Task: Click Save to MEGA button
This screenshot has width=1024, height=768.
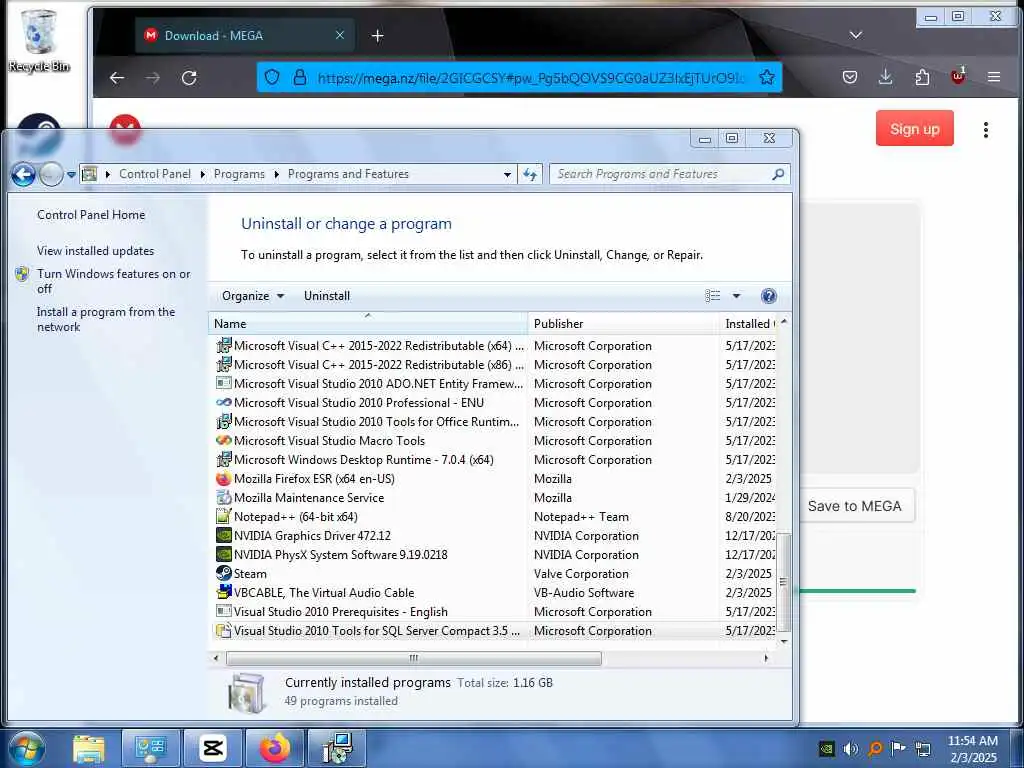Action: click(854, 506)
